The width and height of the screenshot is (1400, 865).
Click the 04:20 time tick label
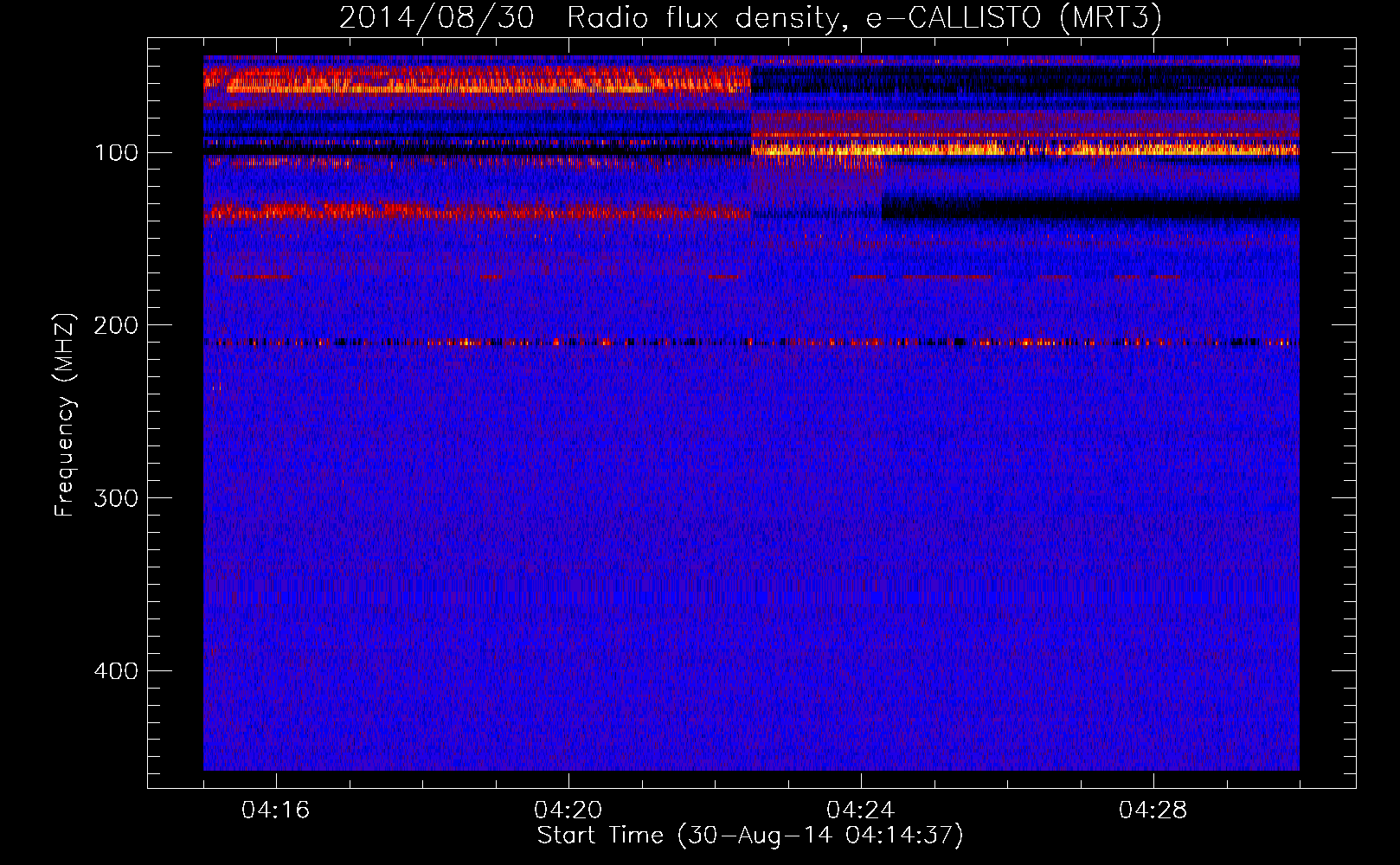568,811
